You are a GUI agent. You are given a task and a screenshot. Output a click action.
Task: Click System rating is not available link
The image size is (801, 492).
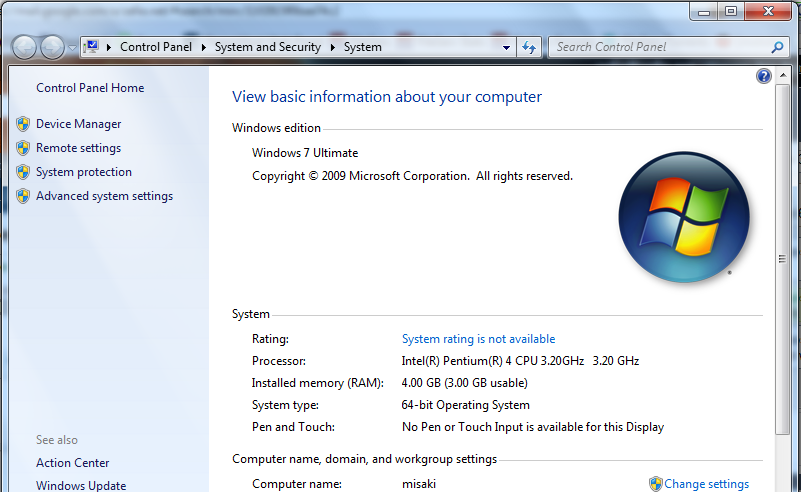pyautogui.click(x=478, y=339)
